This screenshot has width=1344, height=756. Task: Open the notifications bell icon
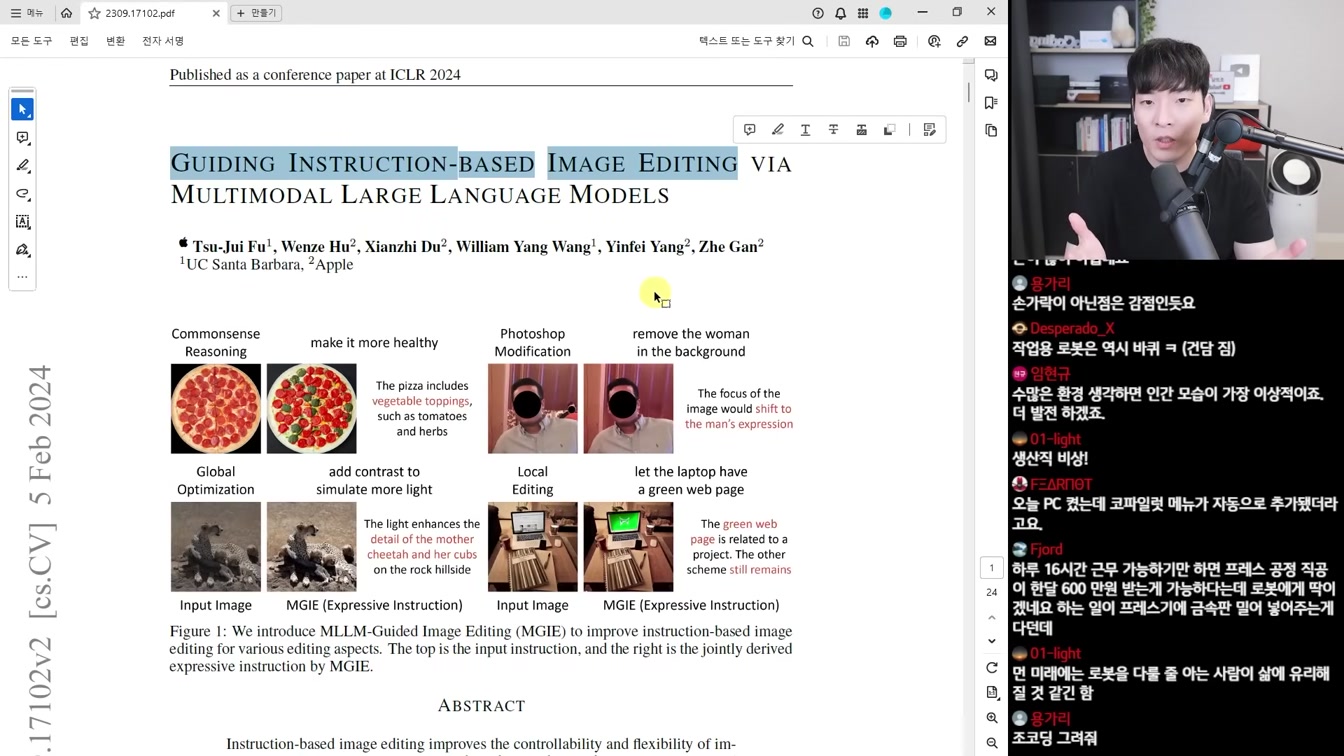840,13
